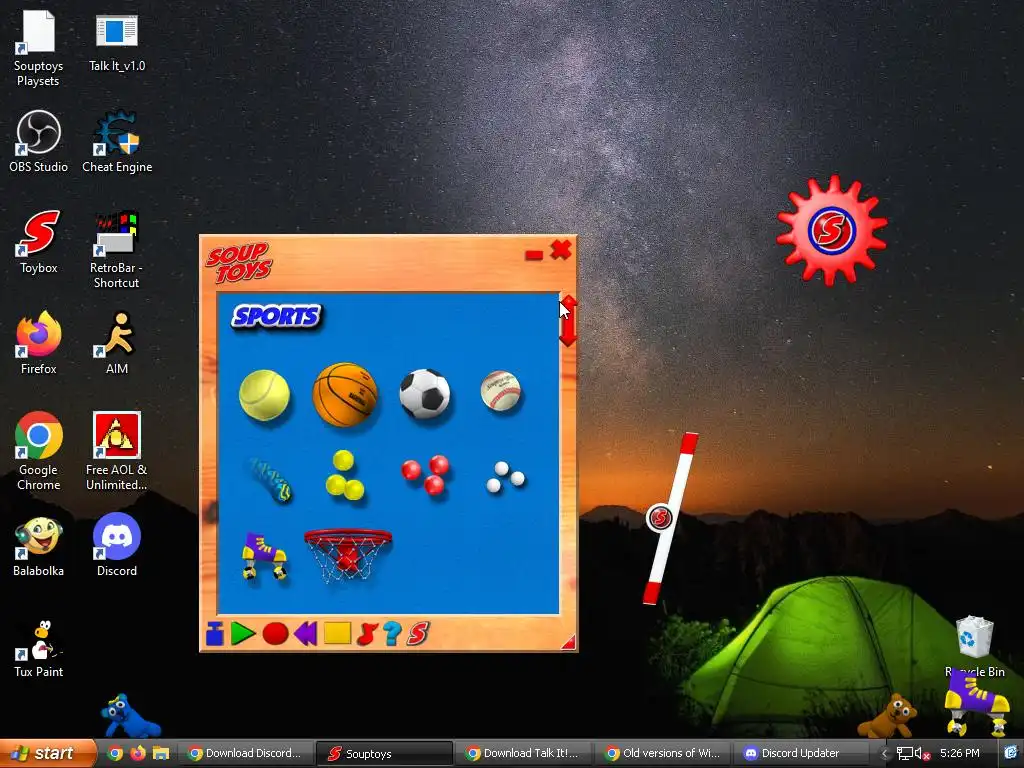Open the Recycle Bin
Image resolution: width=1024 pixels, height=768 pixels.
975,646
